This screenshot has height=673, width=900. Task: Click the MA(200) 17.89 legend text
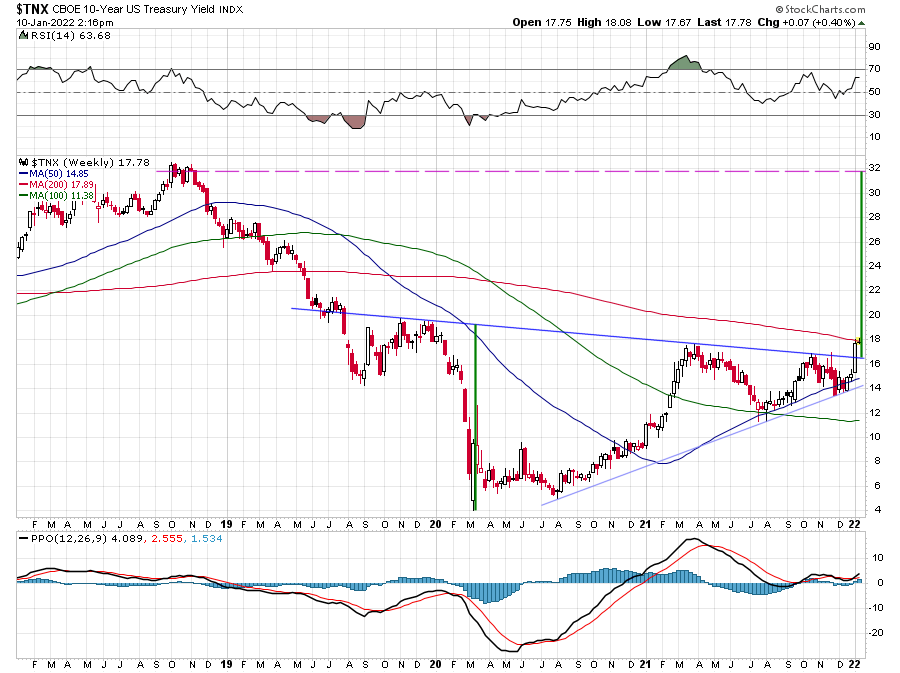[61, 185]
